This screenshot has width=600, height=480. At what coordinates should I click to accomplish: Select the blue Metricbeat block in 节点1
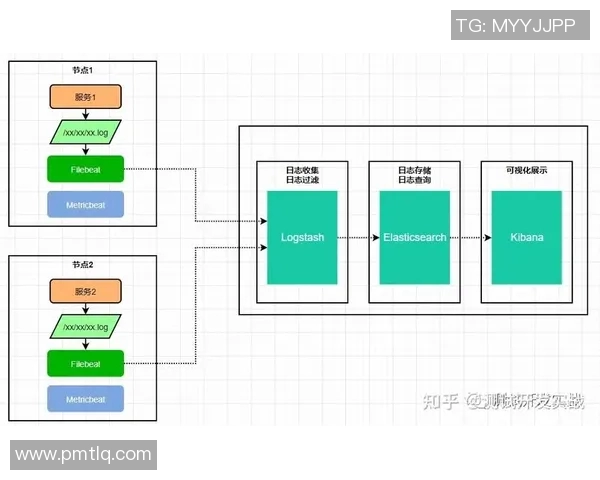86,205
